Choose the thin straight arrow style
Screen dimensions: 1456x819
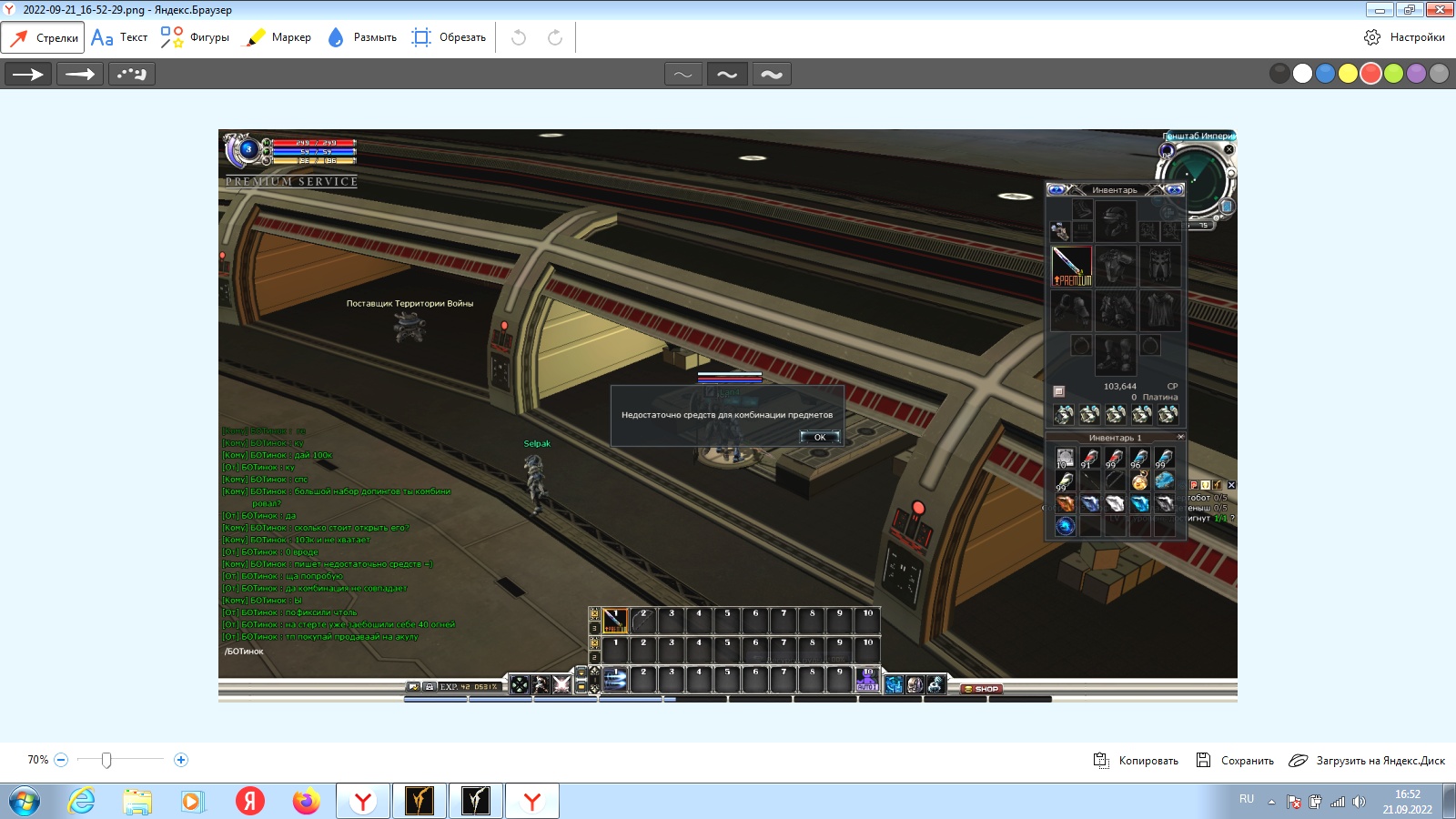[x=28, y=74]
